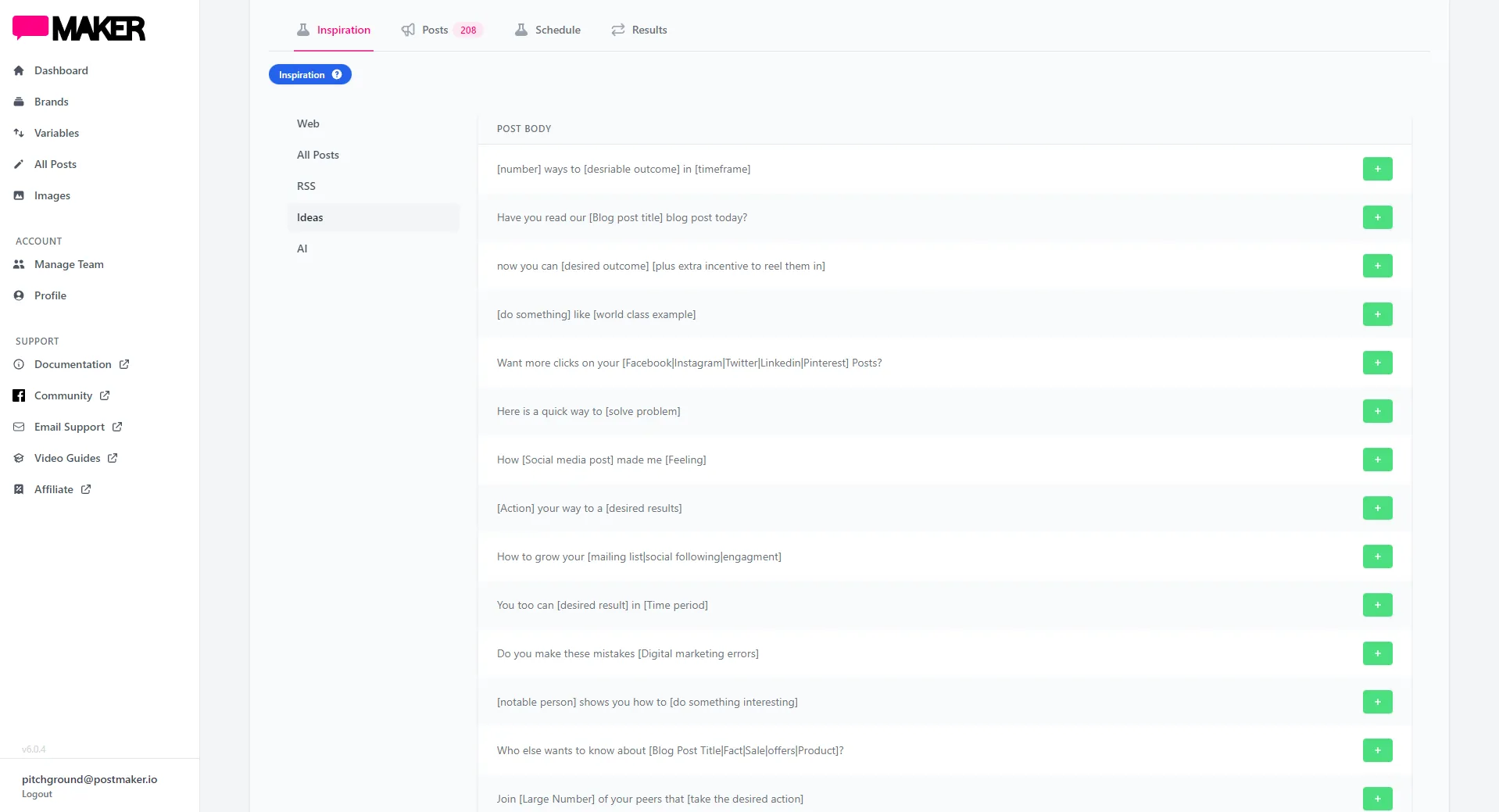Click the help question mark on Inspiration badge

(x=337, y=74)
